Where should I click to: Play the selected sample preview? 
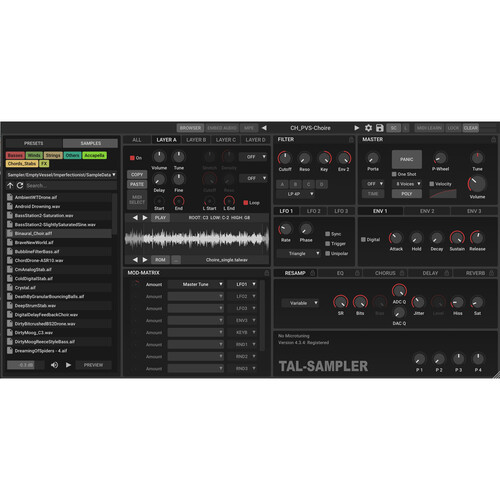[x=68, y=365]
